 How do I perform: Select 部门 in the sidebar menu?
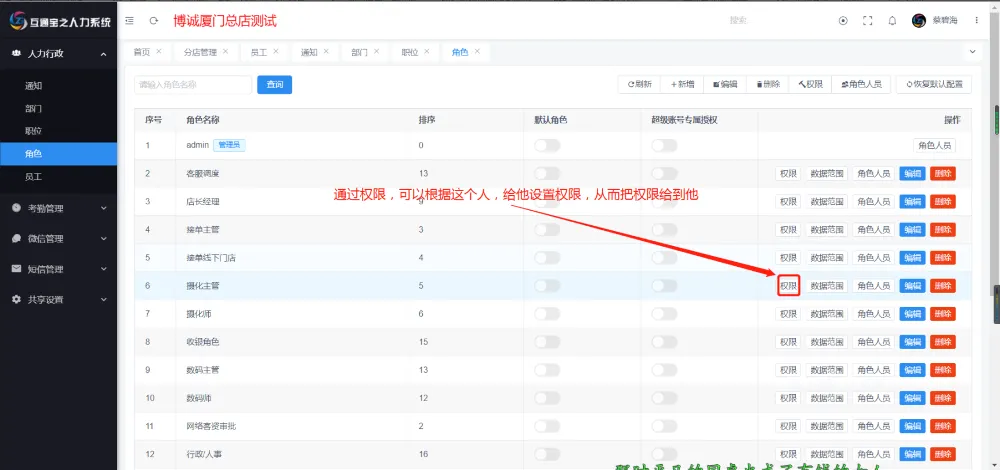point(33,108)
